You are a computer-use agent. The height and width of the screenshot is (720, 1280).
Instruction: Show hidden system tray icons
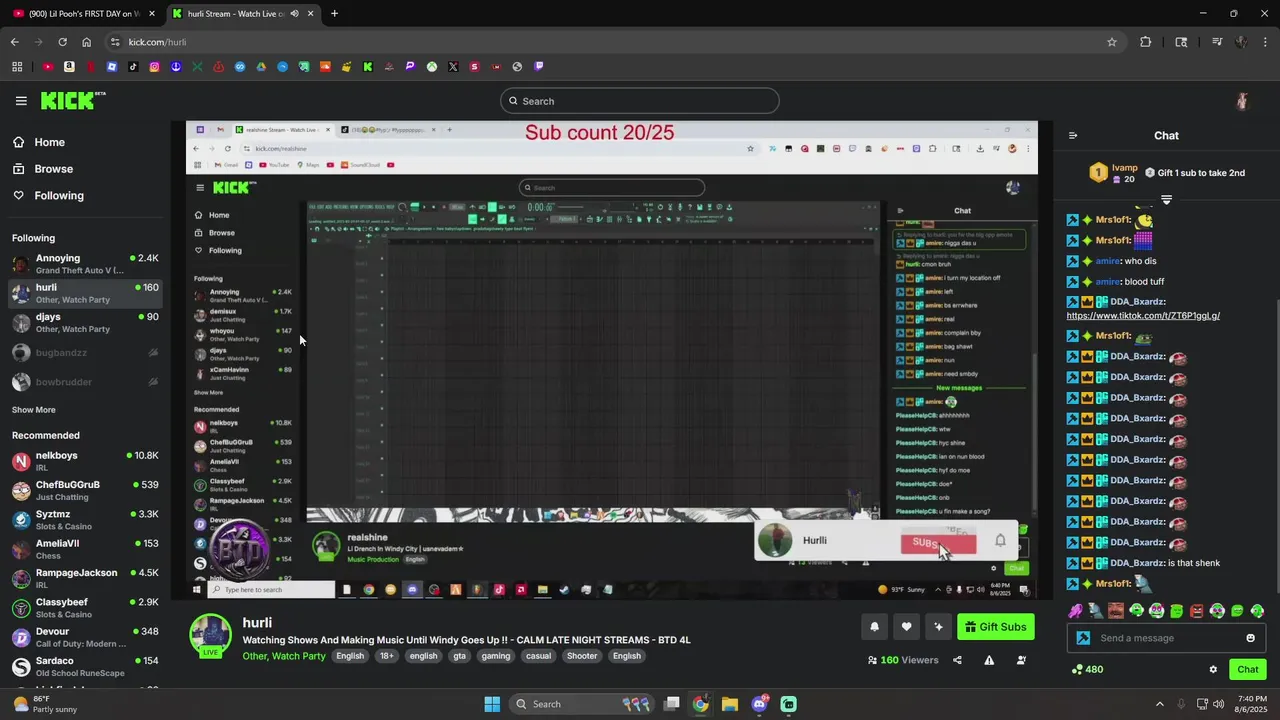click(x=1160, y=704)
